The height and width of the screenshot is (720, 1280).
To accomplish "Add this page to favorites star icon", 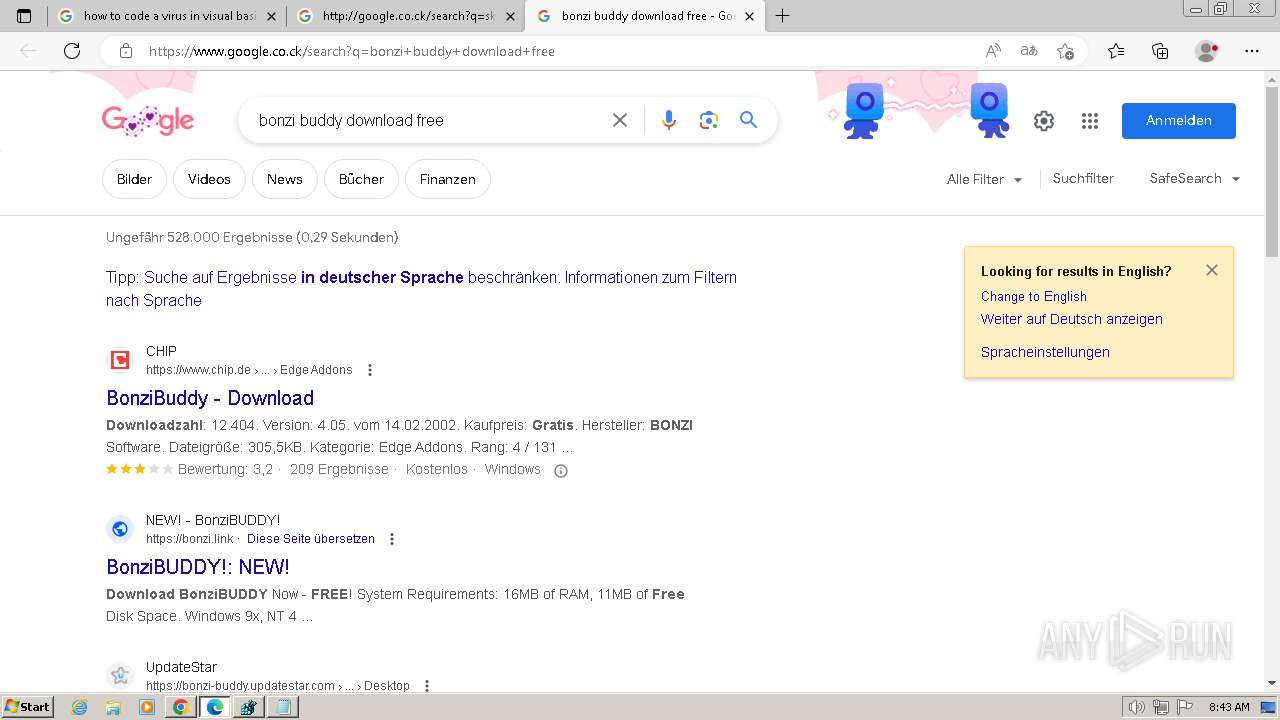I will (x=1065, y=51).
